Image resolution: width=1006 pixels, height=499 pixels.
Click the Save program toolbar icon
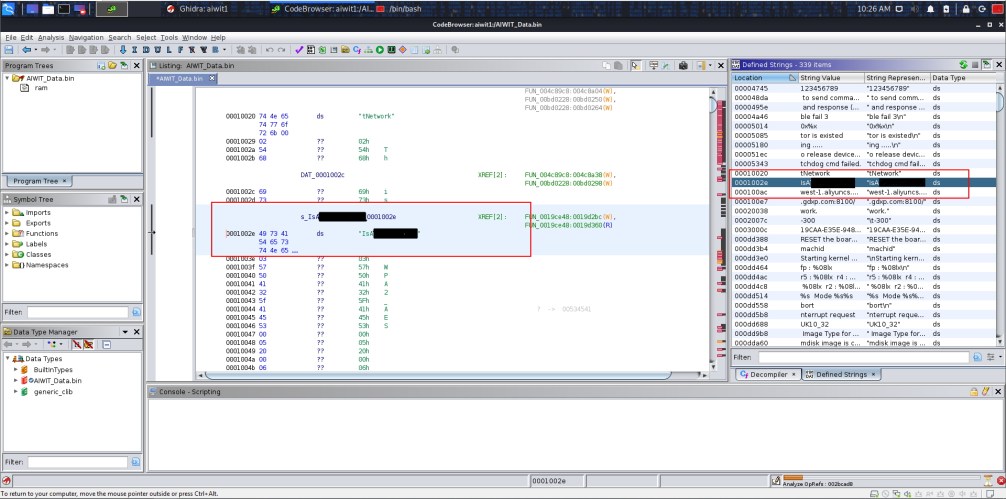(x=9, y=50)
